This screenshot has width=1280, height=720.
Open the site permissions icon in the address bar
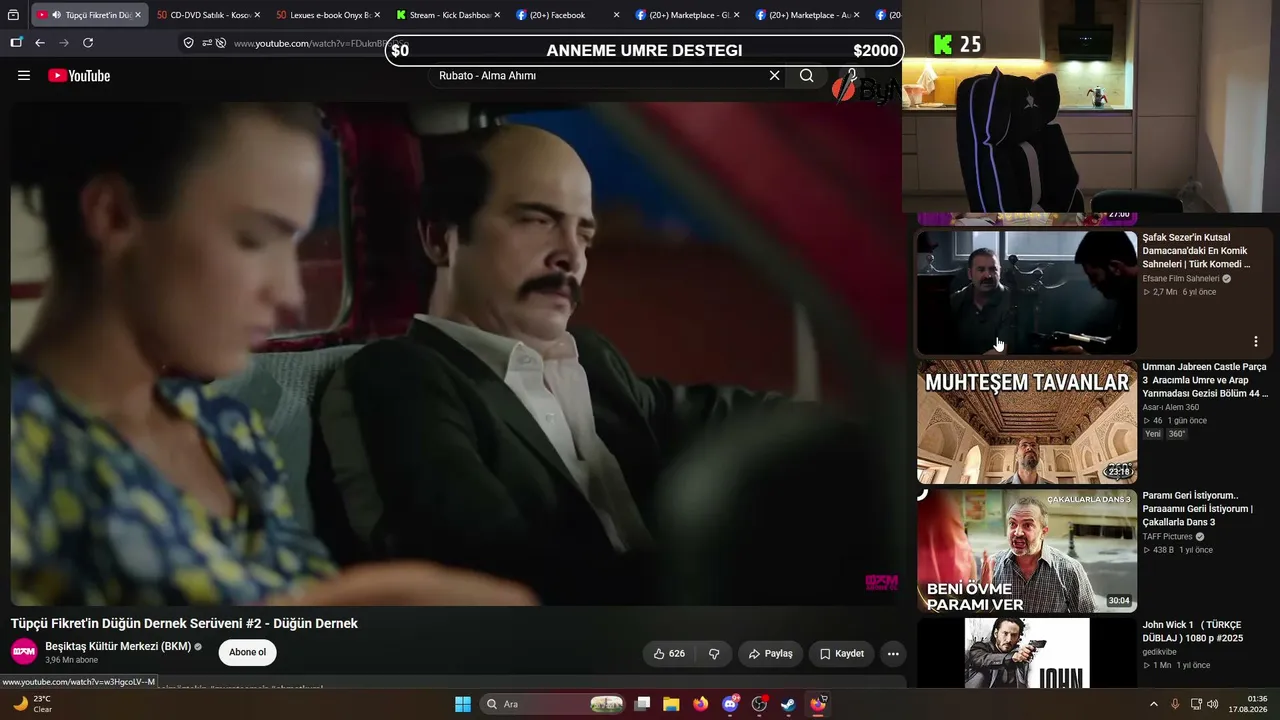(207, 43)
